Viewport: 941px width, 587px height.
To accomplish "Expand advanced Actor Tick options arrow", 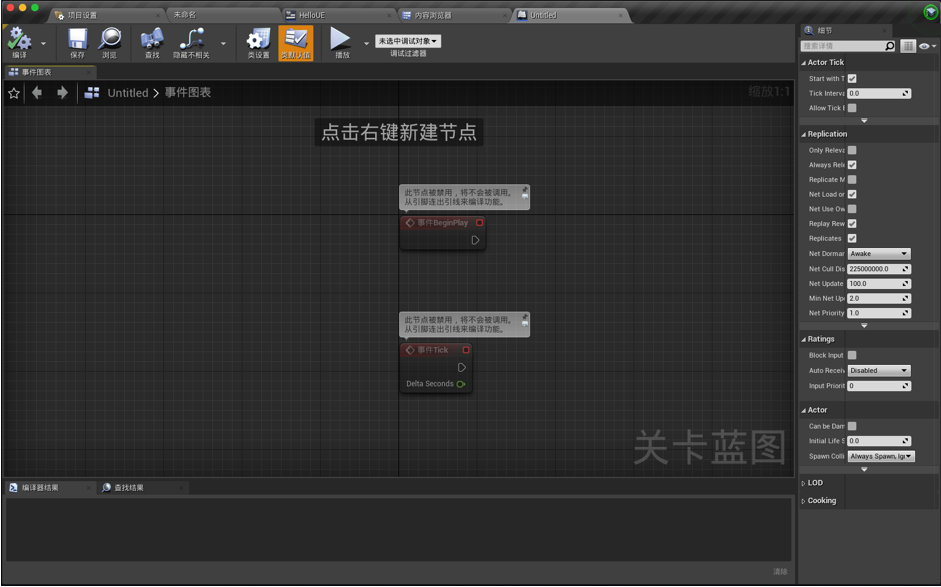I will click(x=864, y=121).
